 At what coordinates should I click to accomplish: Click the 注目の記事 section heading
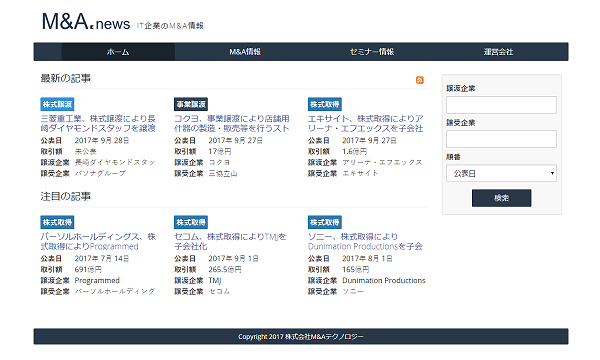[x=66, y=197]
